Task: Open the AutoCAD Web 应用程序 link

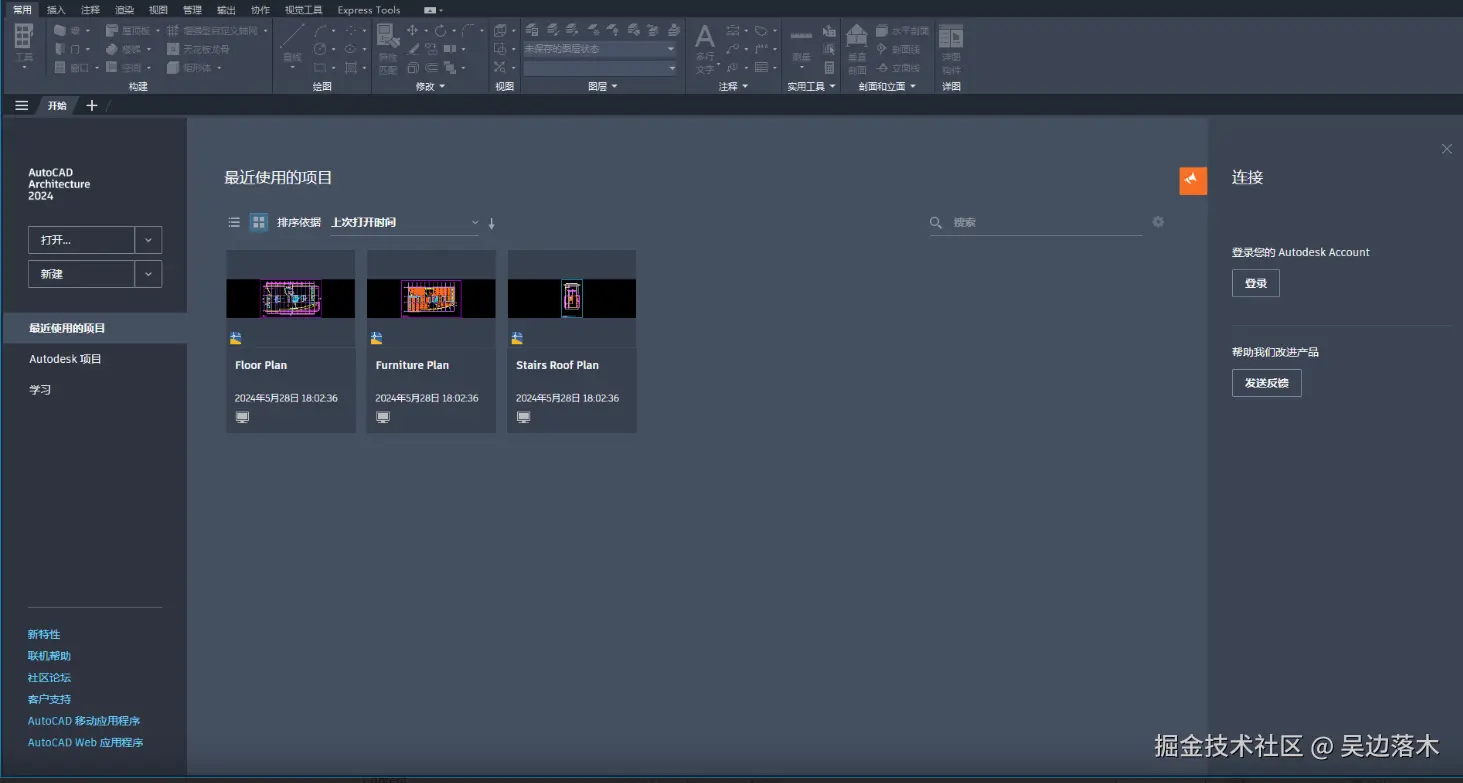Action: (86, 743)
